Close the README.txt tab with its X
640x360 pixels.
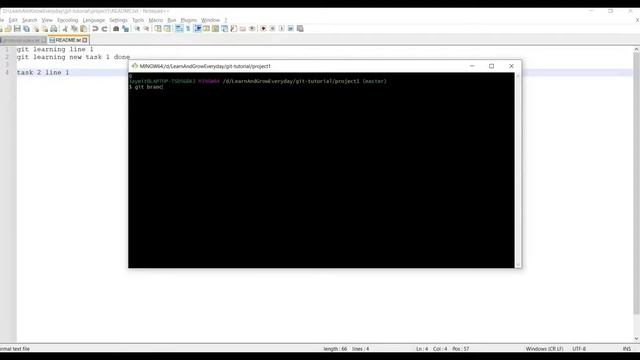[x=85, y=40]
